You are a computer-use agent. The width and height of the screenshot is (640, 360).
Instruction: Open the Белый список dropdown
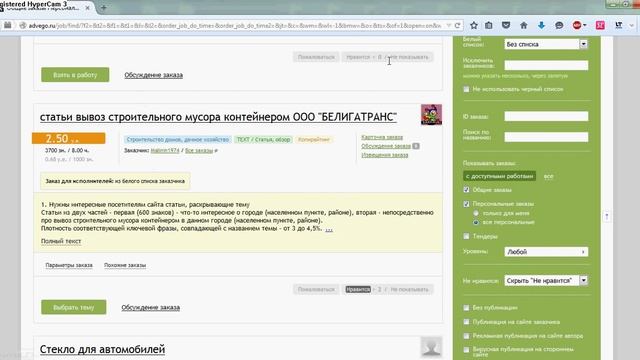(546, 44)
